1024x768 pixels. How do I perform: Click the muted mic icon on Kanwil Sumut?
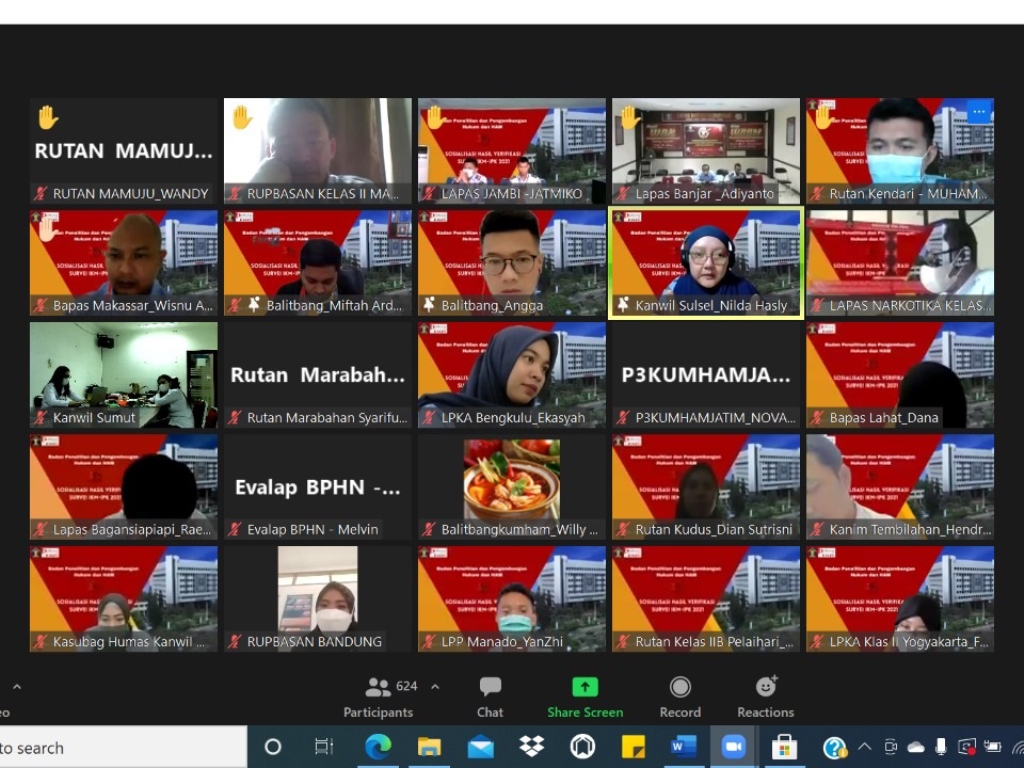(x=41, y=418)
